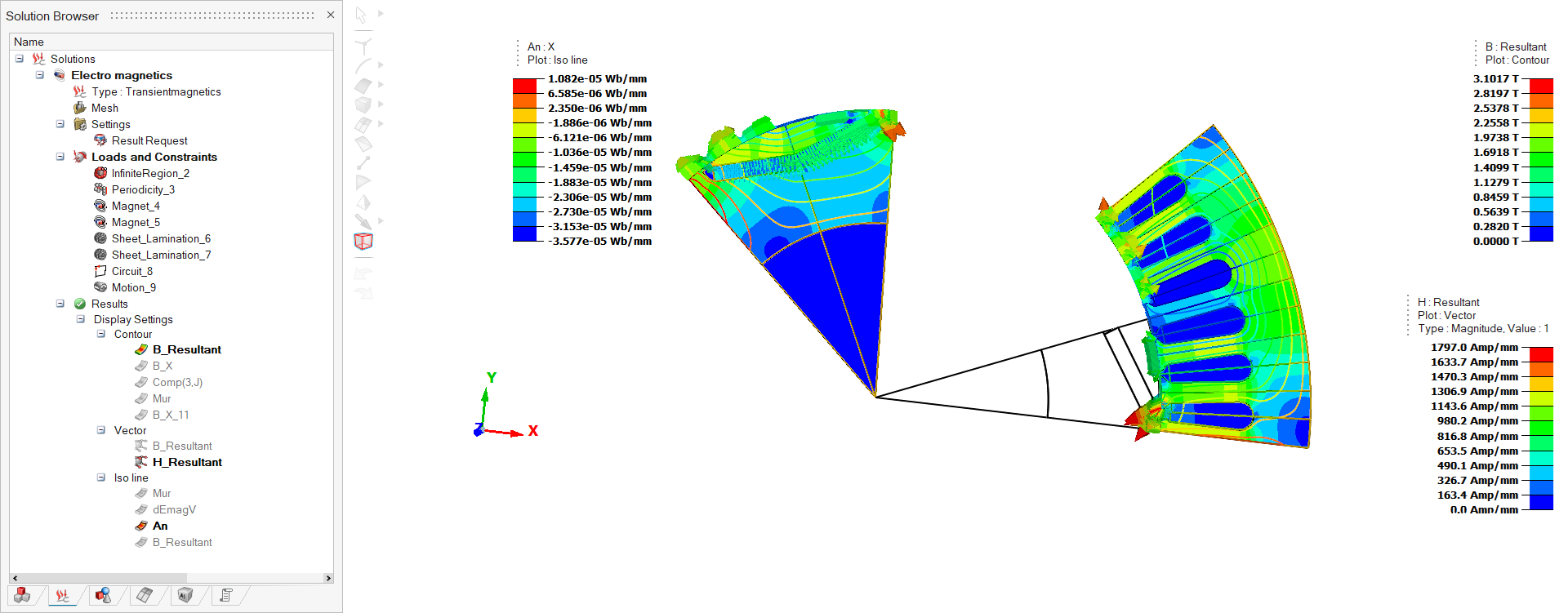Click the InfiniteRegion_2 load icon

[100, 173]
